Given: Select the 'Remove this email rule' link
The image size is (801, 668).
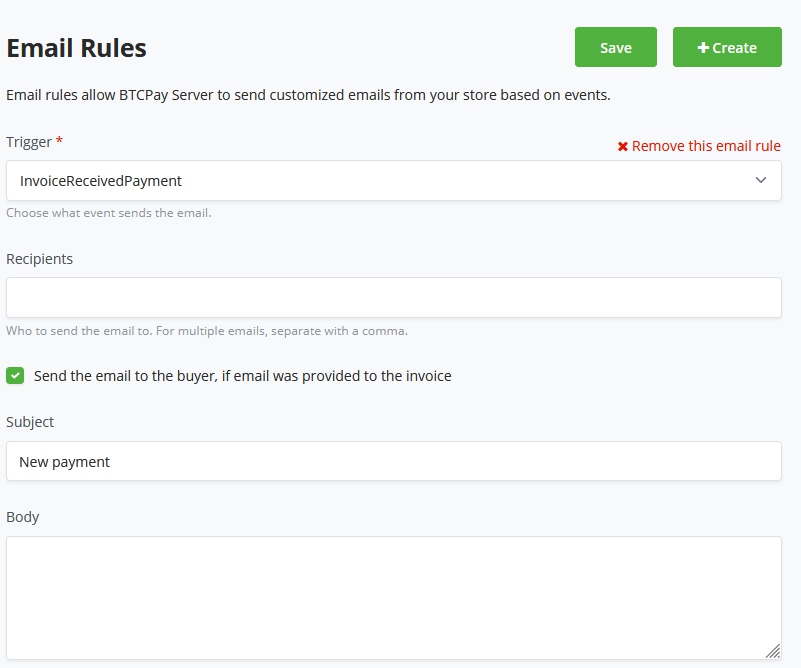Looking at the screenshot, I should coord(705,146).
